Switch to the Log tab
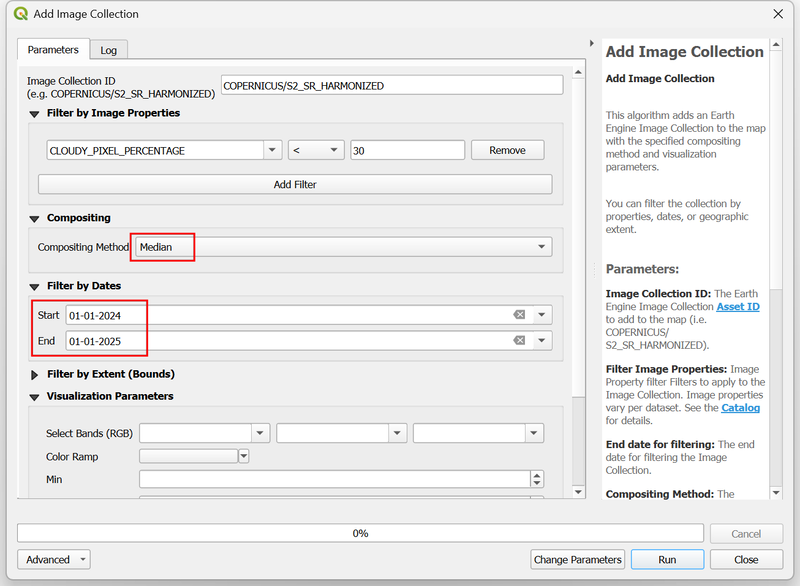This screenshot has height=586, width=800. click(x=108, y=50)
